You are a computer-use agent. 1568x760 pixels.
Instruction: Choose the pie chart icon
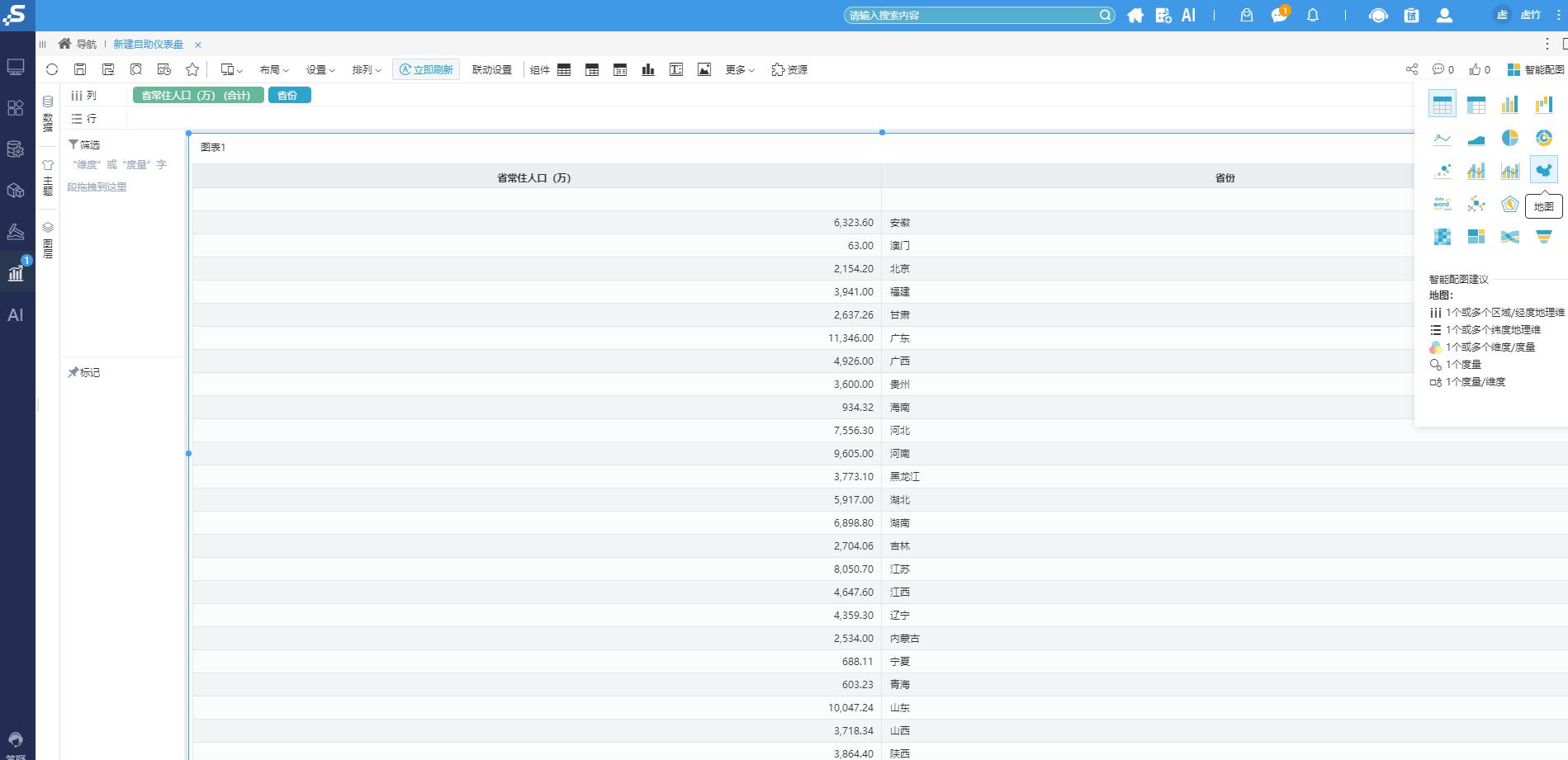[1509, 138]
